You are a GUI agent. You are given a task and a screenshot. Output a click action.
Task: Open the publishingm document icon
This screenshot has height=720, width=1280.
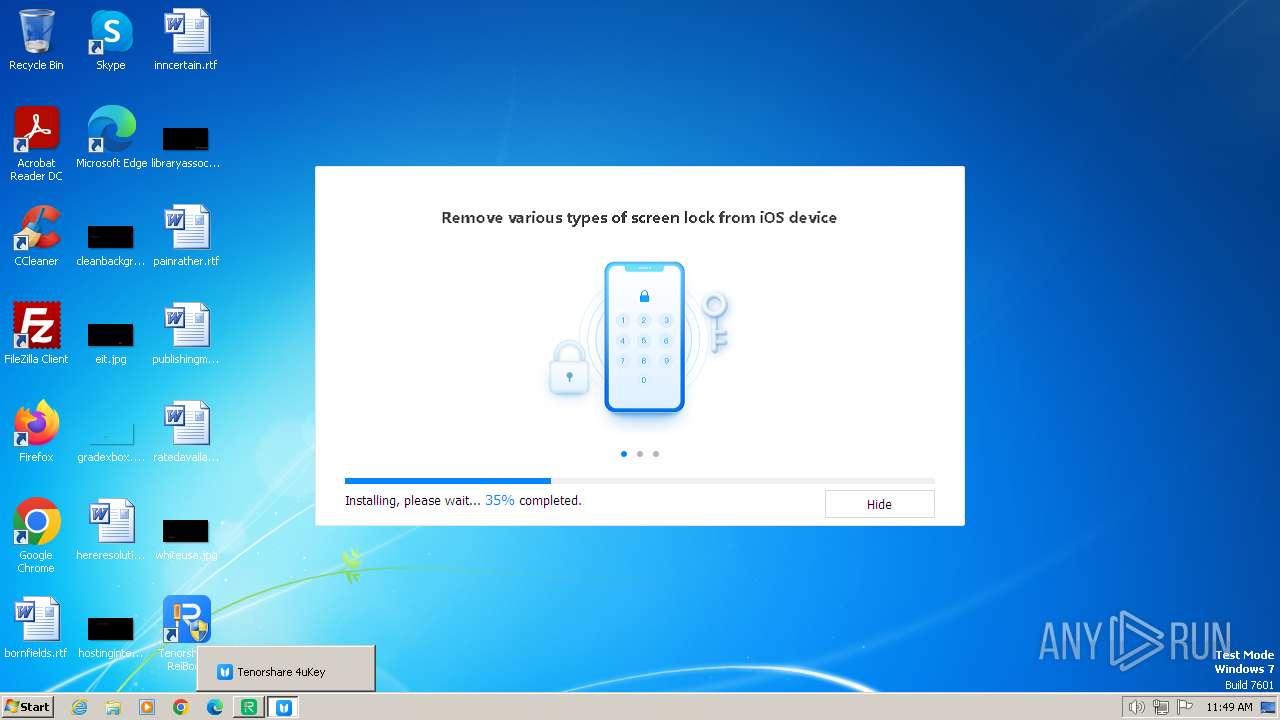point(186,334)
